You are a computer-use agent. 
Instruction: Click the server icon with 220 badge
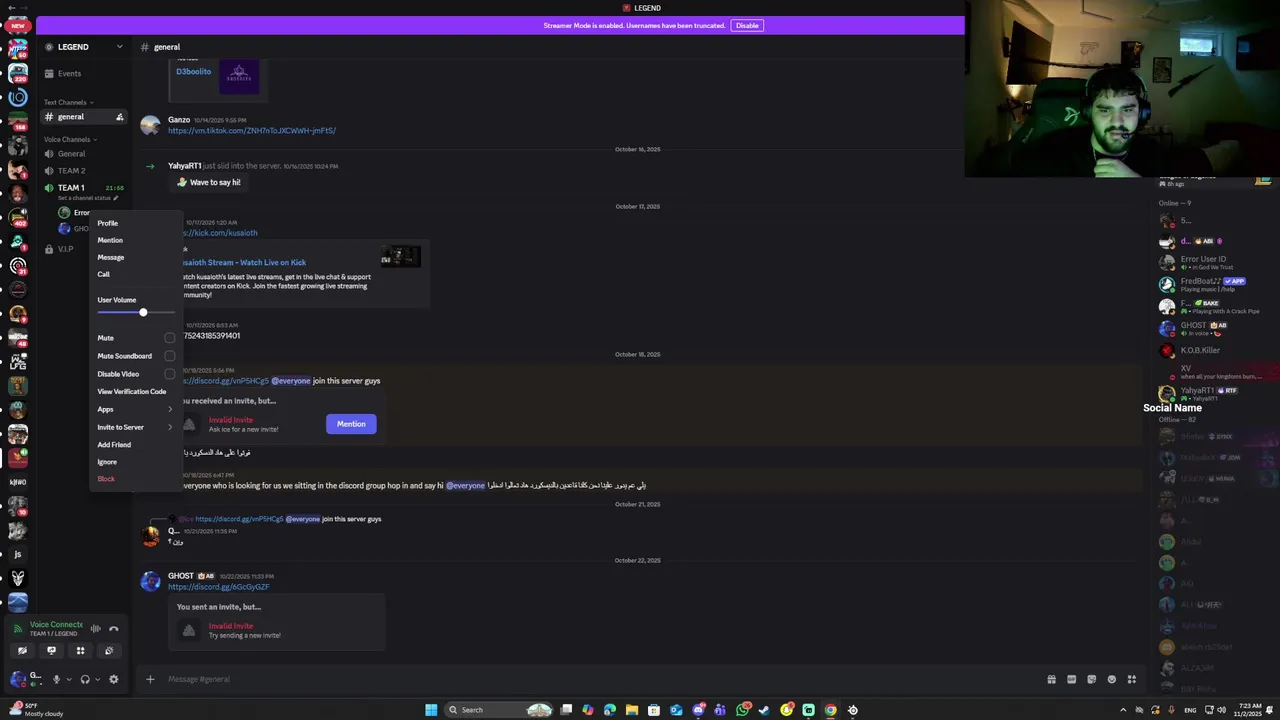click(x=18, y=73)
